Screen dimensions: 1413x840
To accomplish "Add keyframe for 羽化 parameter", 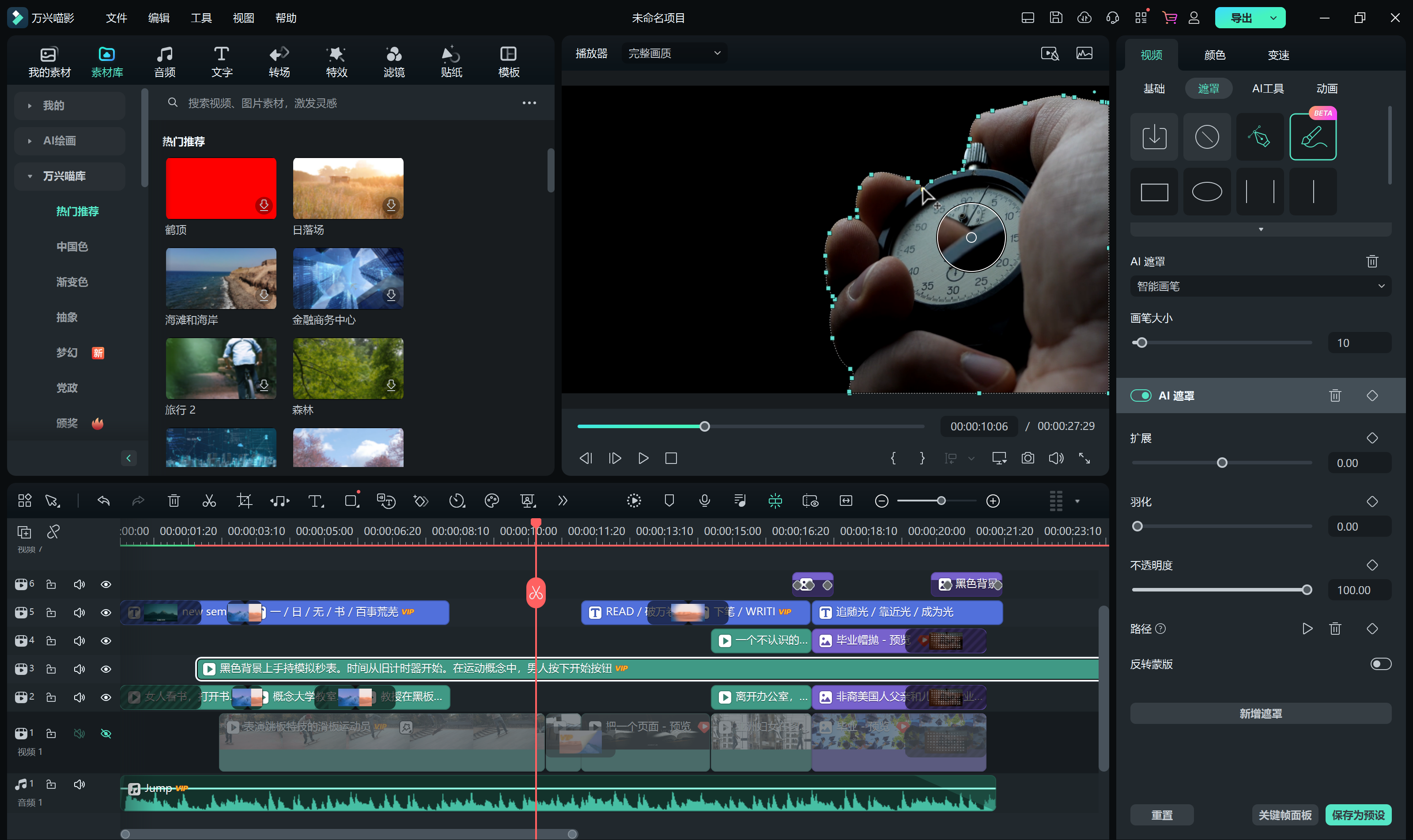I will coord(1371,501).
